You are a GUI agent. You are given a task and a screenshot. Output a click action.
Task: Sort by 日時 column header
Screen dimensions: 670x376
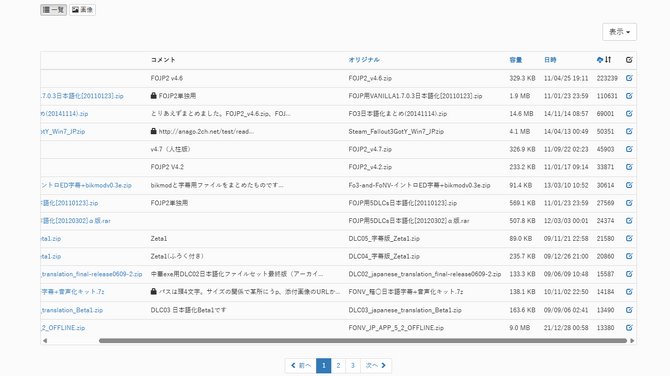(550, 60)
